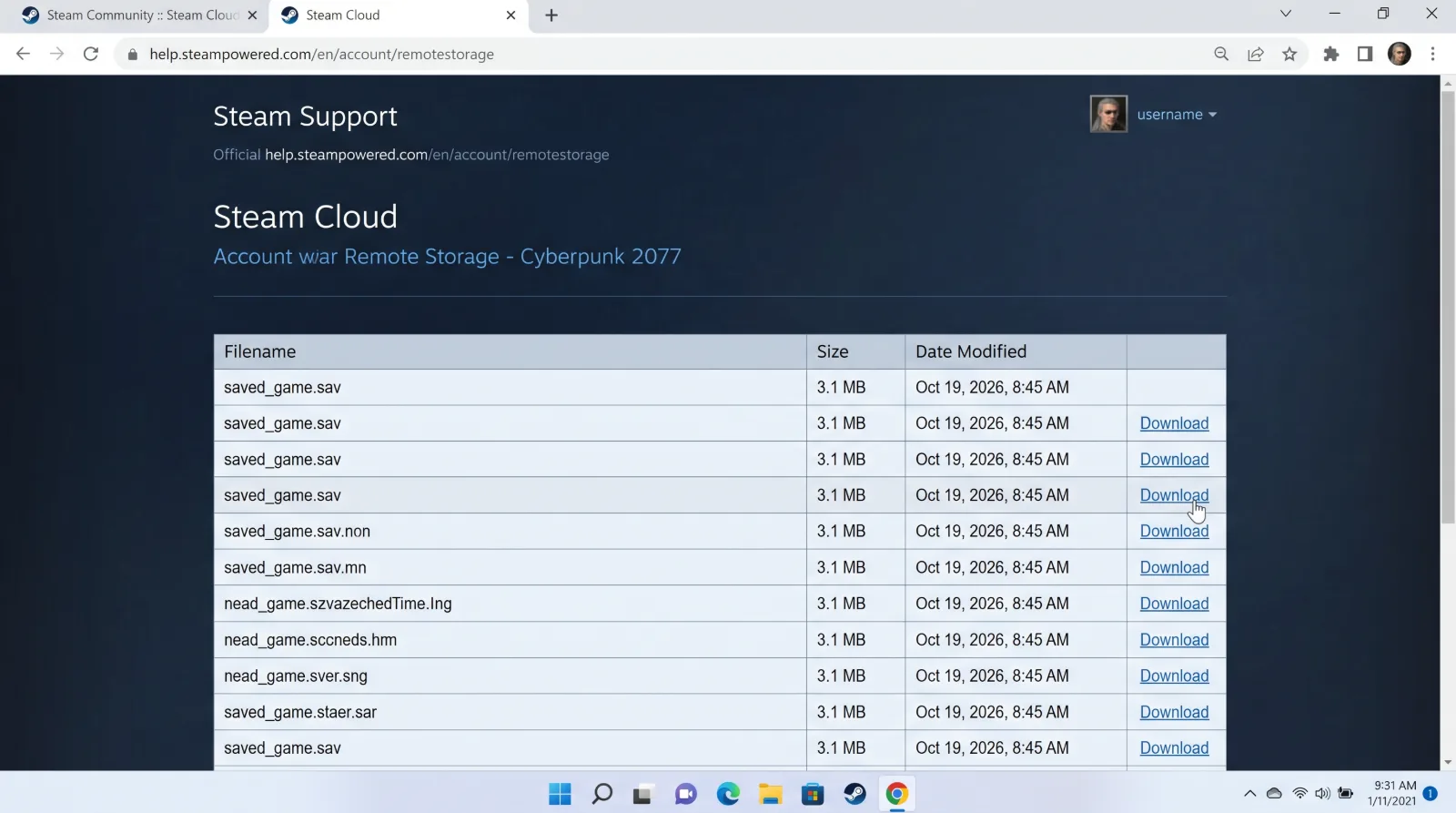This screenshot has width=1456, height=813.
Task: Click the username profile picture on the page
Action: [x=1108, y=114]
